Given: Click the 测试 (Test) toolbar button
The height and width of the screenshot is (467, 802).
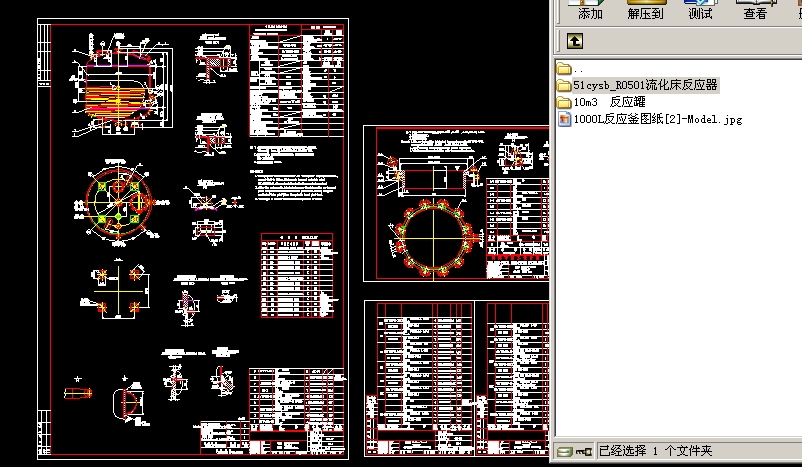Looking at the screenshot, I should 700,10.
